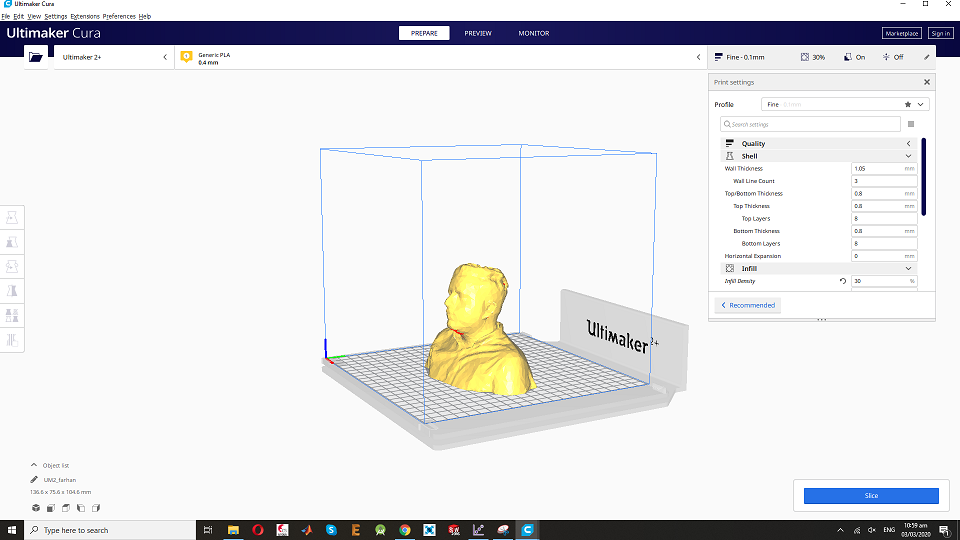
Task: Open Chrome from the taskbar
Action: [x=405, y=530]
